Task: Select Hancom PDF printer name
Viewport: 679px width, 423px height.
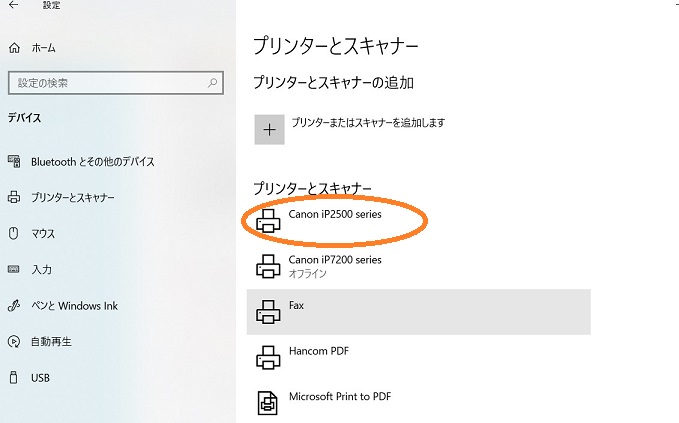Action: click(319, 351)
